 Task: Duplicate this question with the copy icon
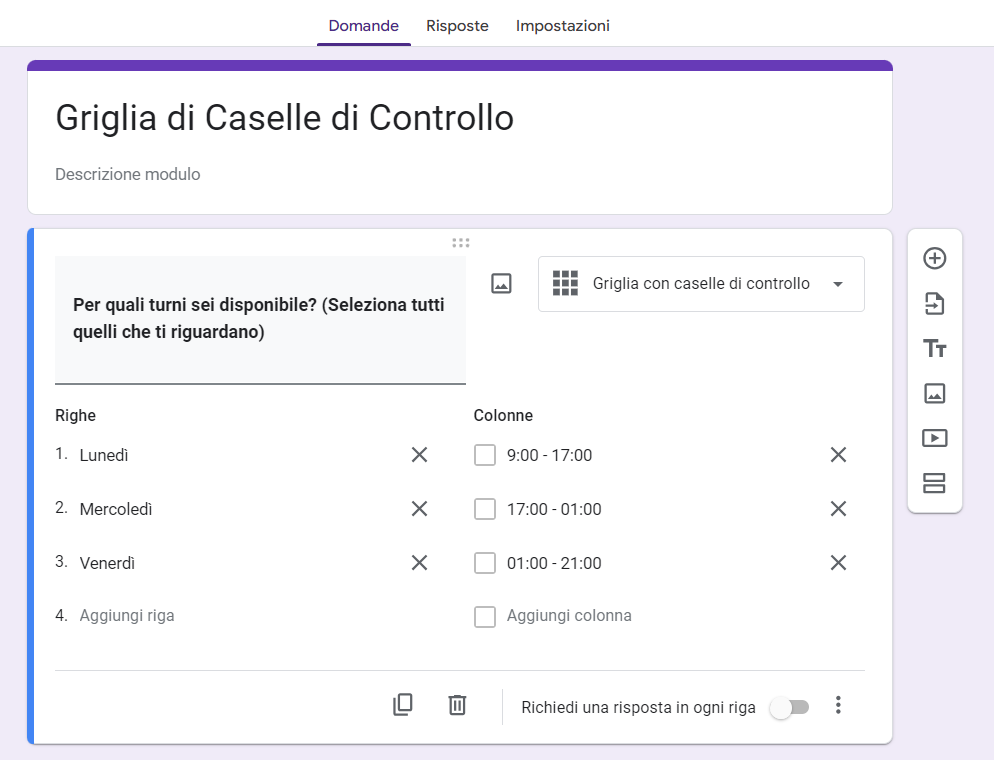click(403, 705)
